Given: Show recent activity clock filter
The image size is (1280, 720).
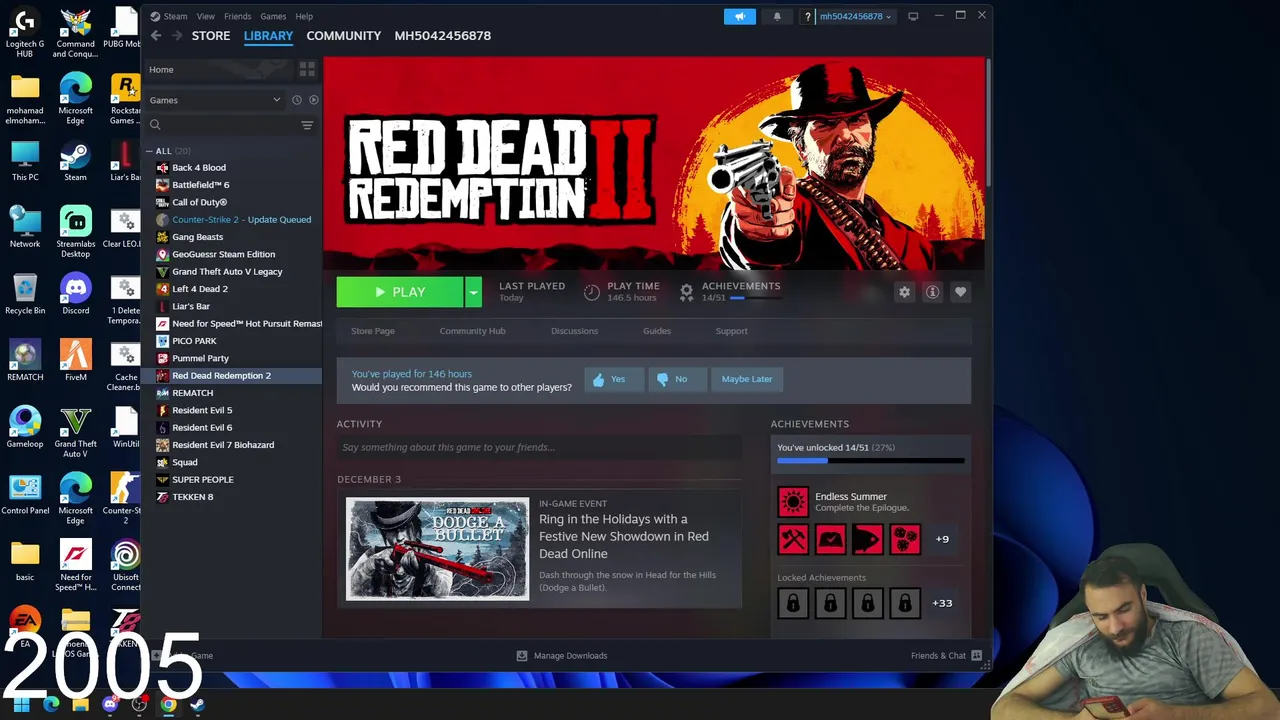Looking at the screenshot, I should [x=296, y=100].
